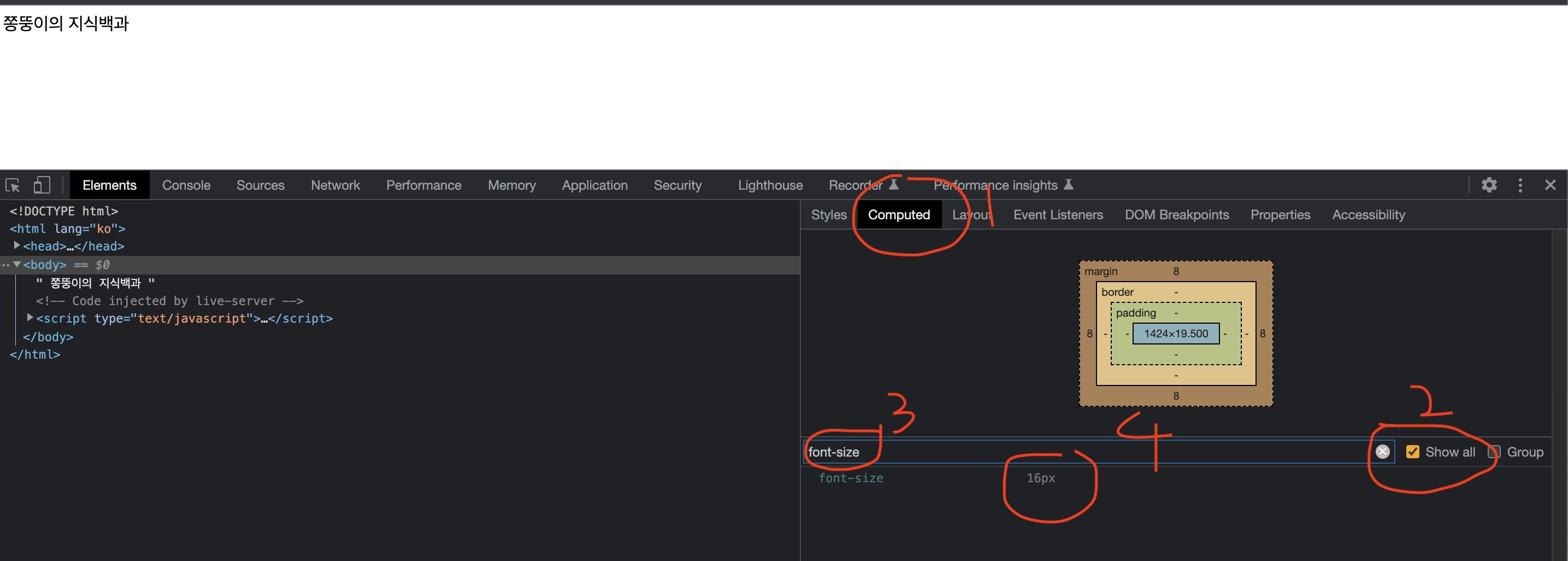
Task: Select the closing </body> tag
Action: click(x=48, y=336)
